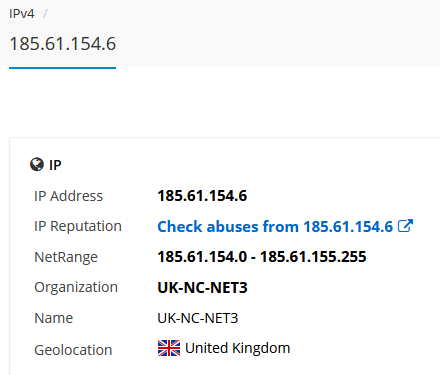440x375 pixels.
Task: Click the breadcrumb slash separator
Action: pos(45,14)
